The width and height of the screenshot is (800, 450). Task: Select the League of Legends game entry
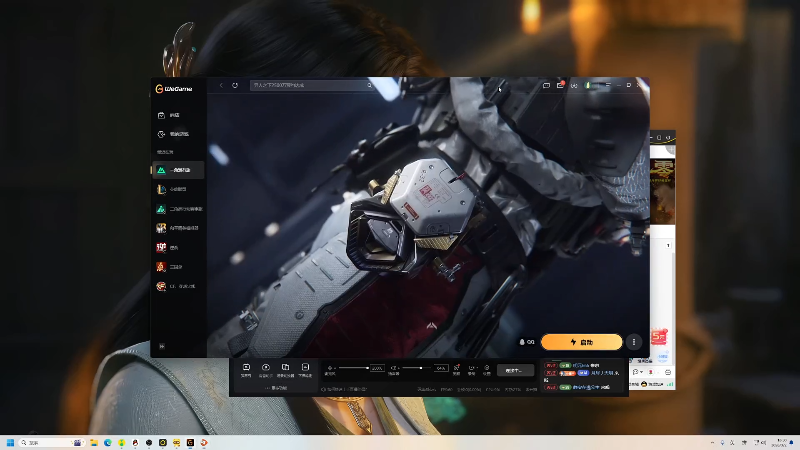(x=178, y=189)
